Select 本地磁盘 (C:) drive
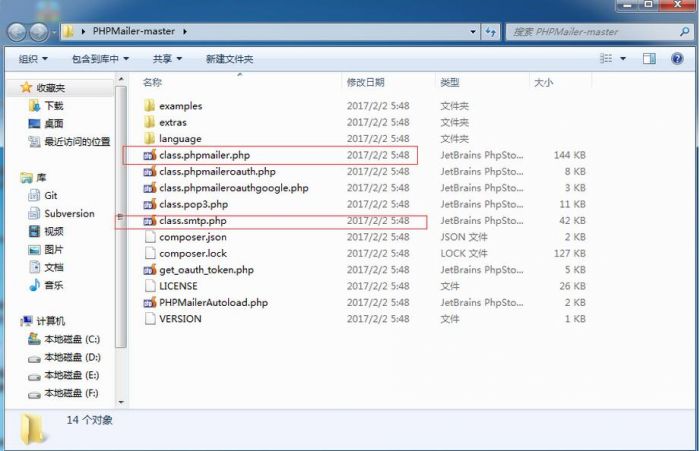The width and height of the screenshot is (700, 451). point(64,339)
